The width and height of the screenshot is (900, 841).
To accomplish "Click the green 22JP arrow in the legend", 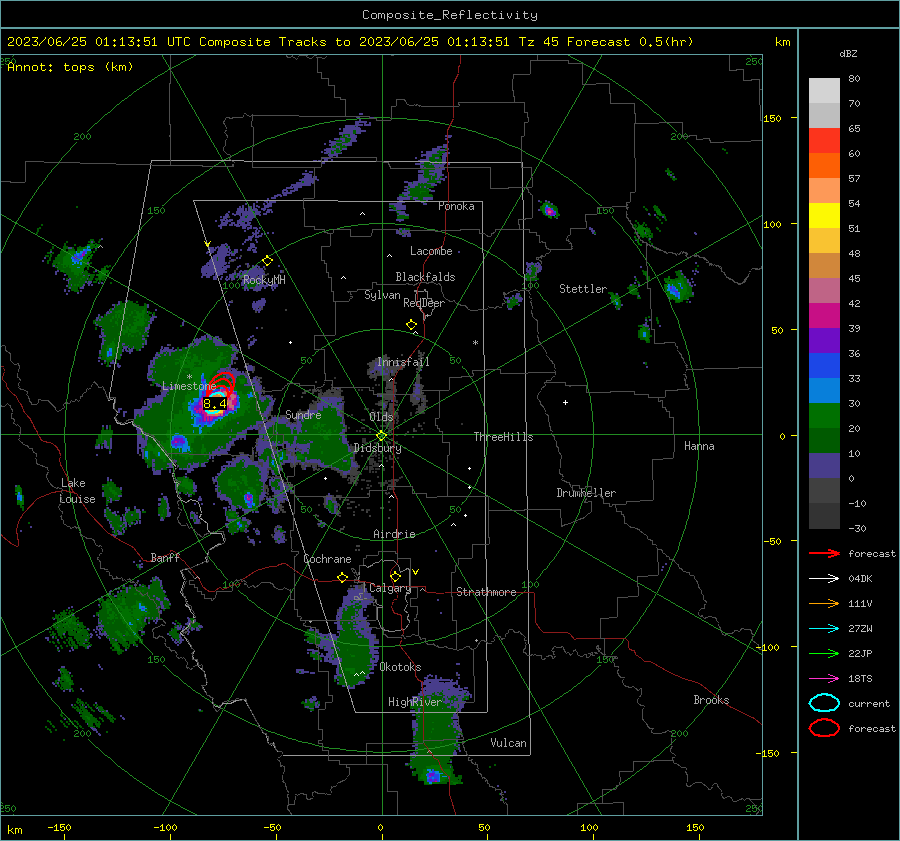I will pos(824,653).
